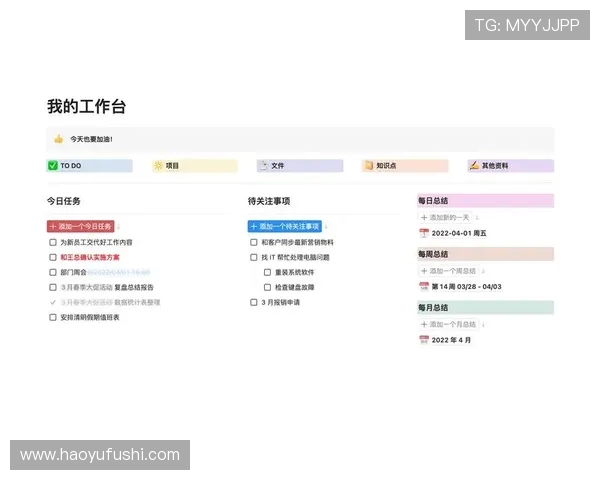Open dropdown arrow next to 添加一个待关注事项
The height and width of the screenshot is (480, 600).
327,227
